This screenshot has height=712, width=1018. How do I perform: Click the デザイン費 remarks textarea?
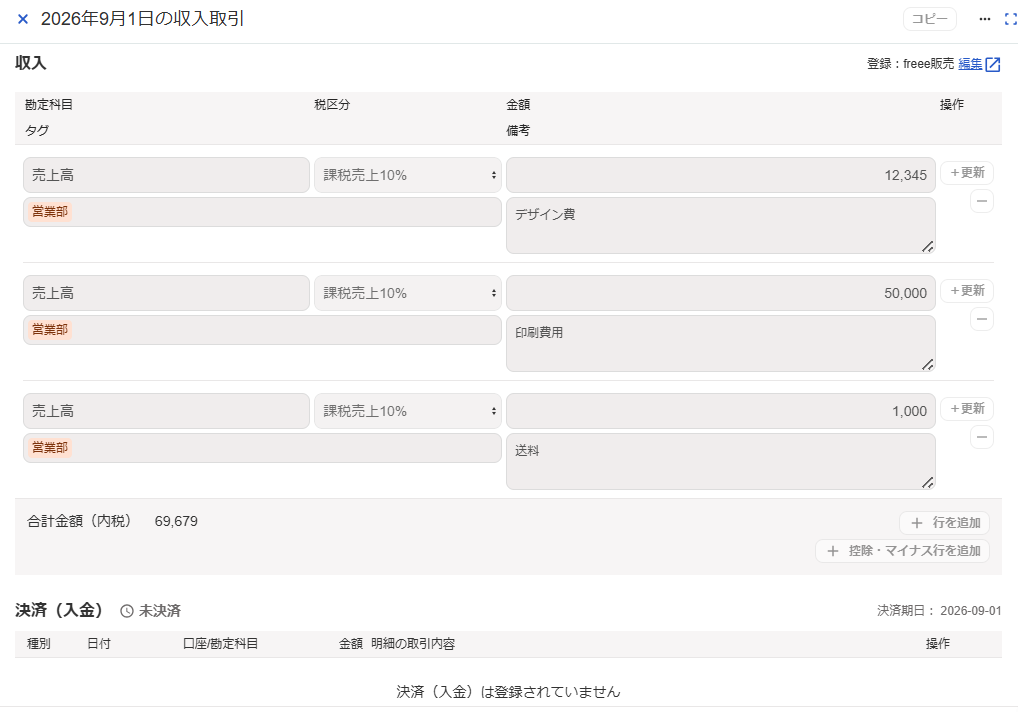point(721,225)
